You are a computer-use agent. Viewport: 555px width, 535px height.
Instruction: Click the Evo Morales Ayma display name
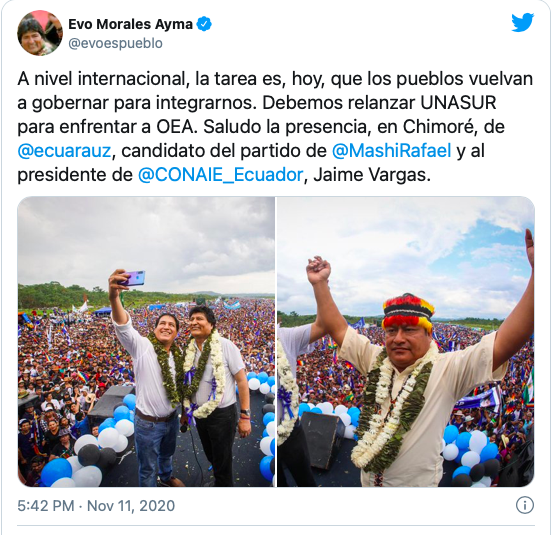130,24
